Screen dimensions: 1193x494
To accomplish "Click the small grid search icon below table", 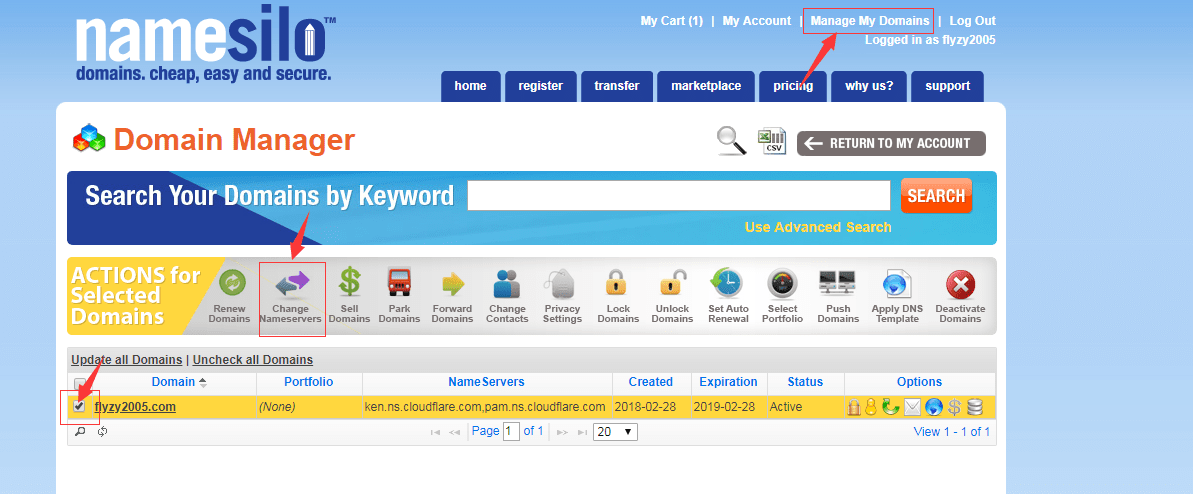I will pos(80,432).
